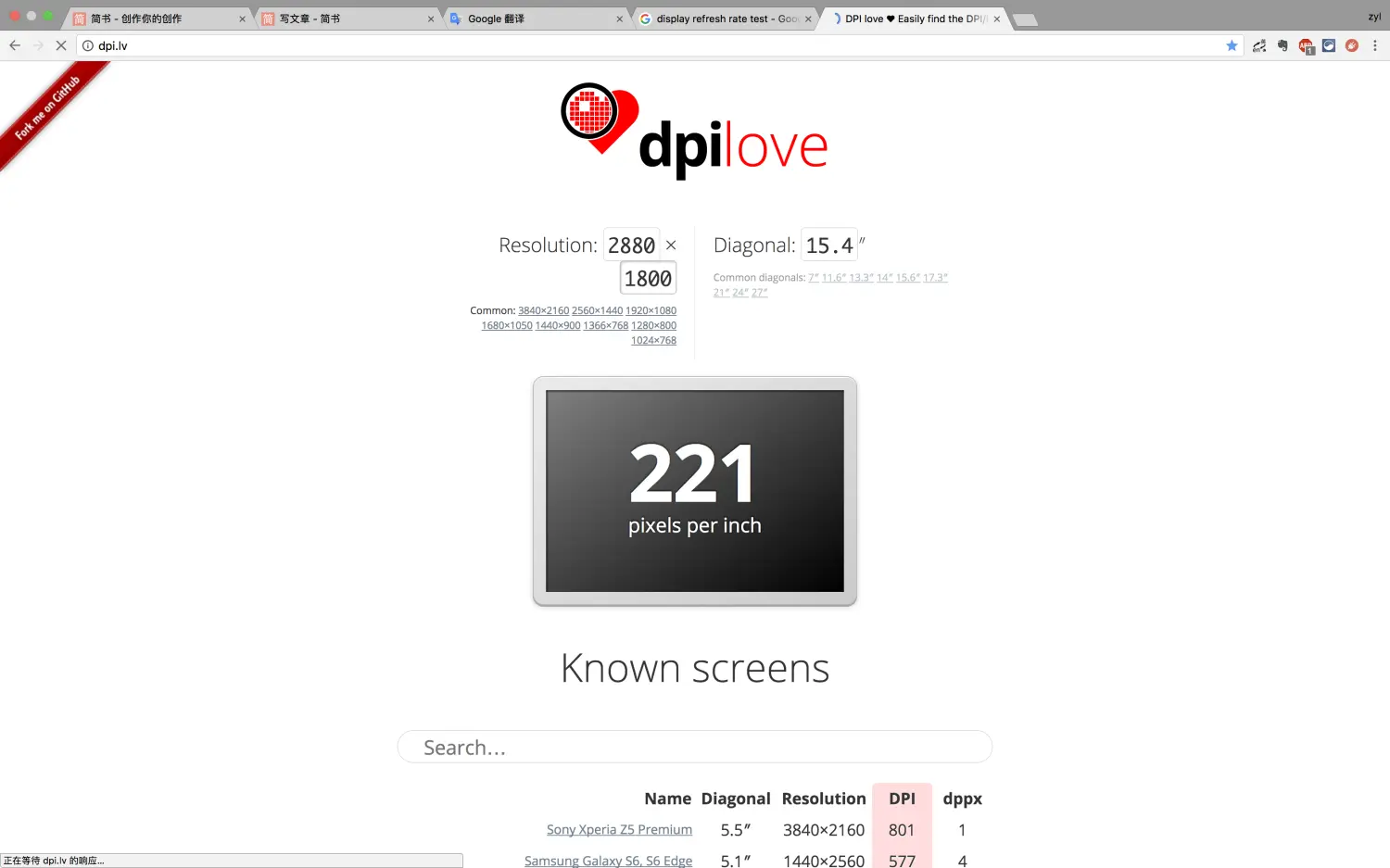Open the Samsung Galaxy S6, S6 Edge link

(608, 861)
